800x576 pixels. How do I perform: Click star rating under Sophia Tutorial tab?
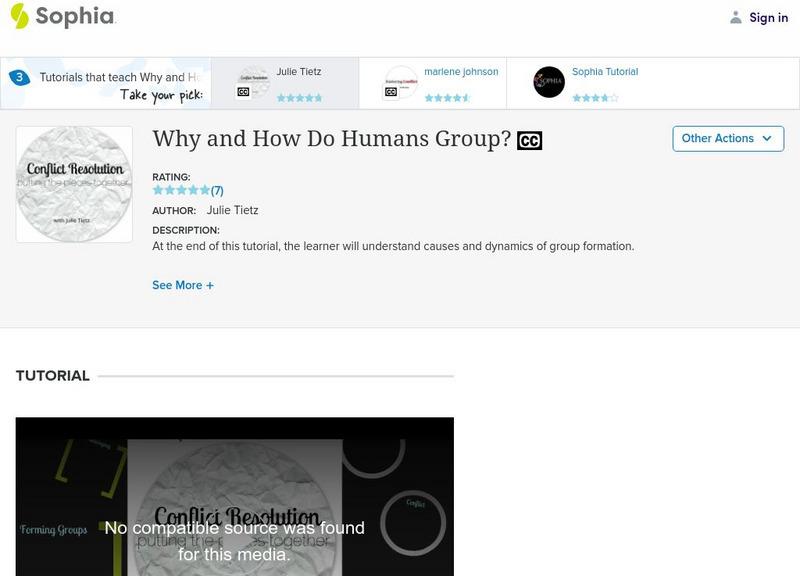click(x=595, y=97)
